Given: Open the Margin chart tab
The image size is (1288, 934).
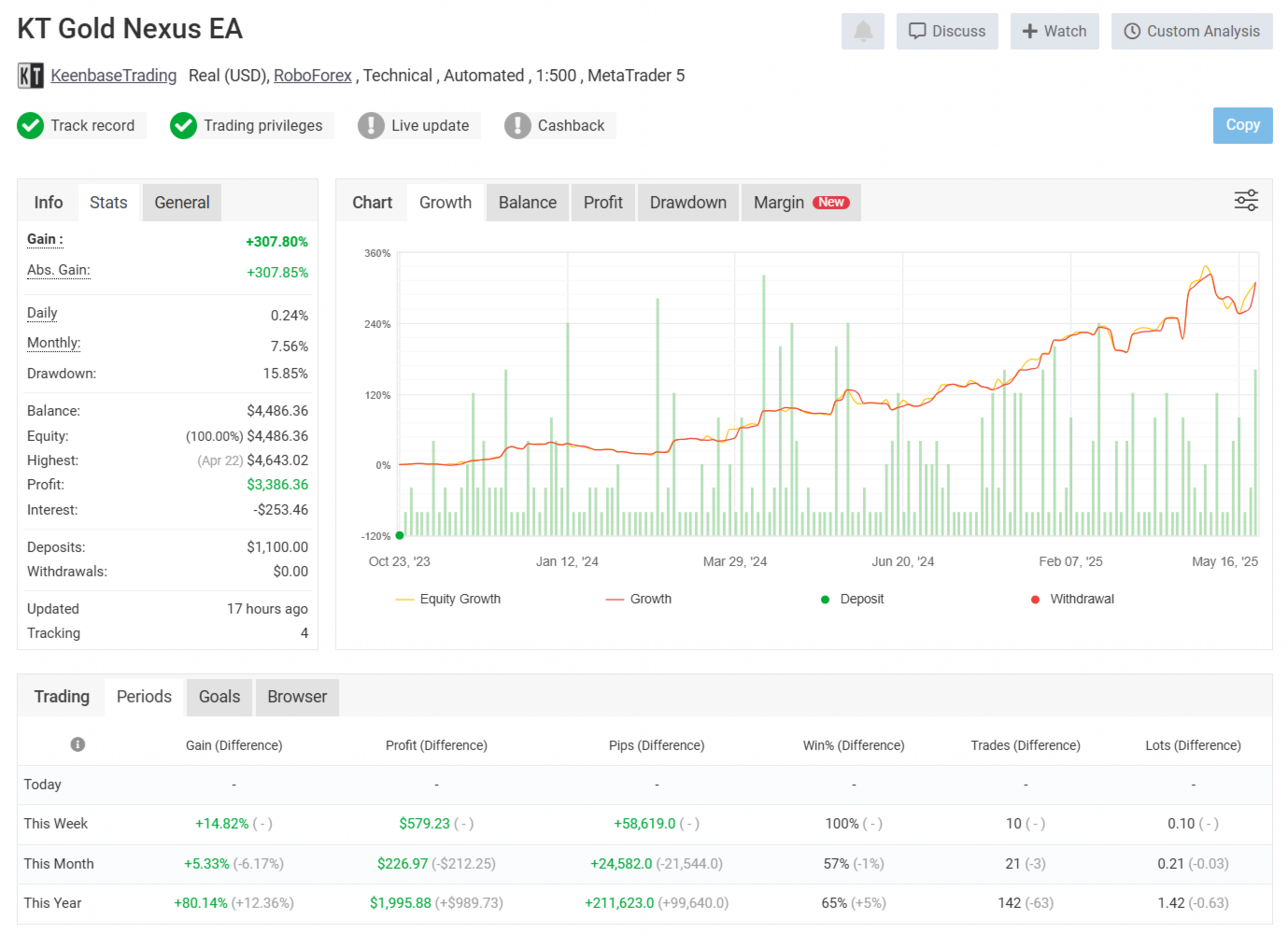Looking at the screenshot, I should 801,203.
